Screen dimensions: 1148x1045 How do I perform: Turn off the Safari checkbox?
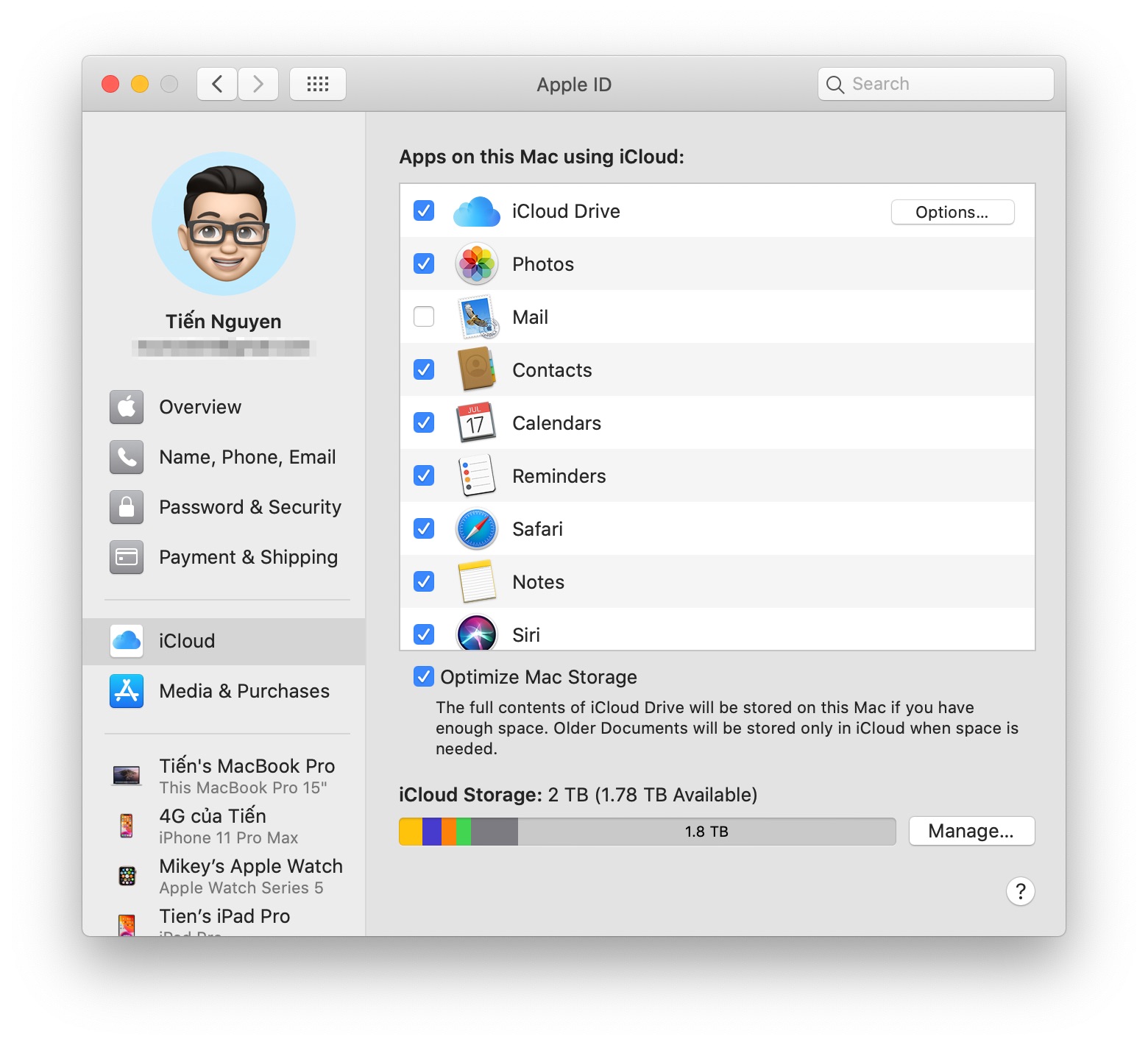pos(424,528)
